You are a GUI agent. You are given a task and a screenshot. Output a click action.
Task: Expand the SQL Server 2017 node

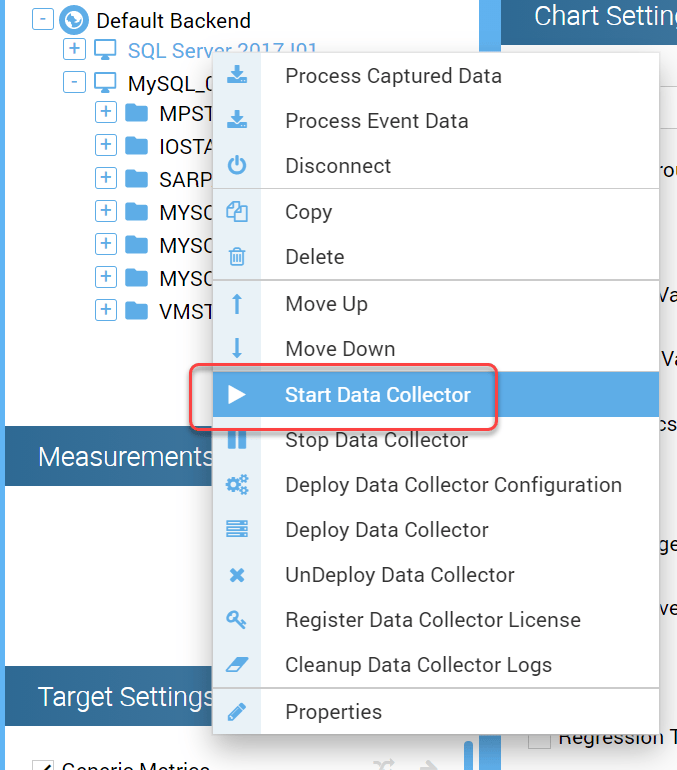tap(74, 50)
